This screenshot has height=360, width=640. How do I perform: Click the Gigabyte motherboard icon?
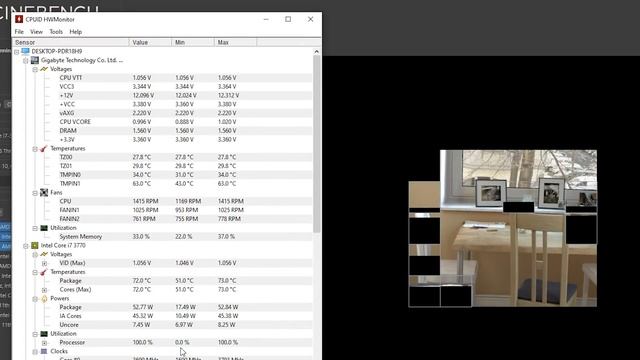pos(35,60)
